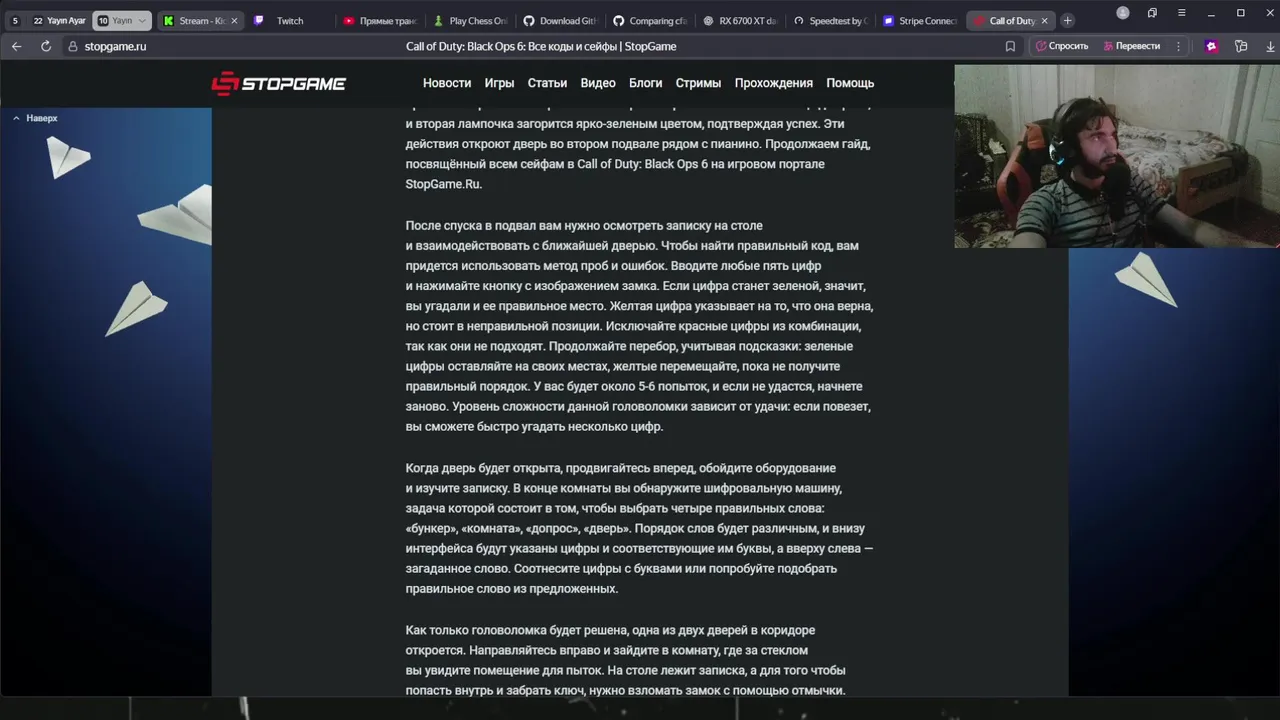Open the tab overview icon in the title bar
The image size is (1280, 720).
(1152, 13)
